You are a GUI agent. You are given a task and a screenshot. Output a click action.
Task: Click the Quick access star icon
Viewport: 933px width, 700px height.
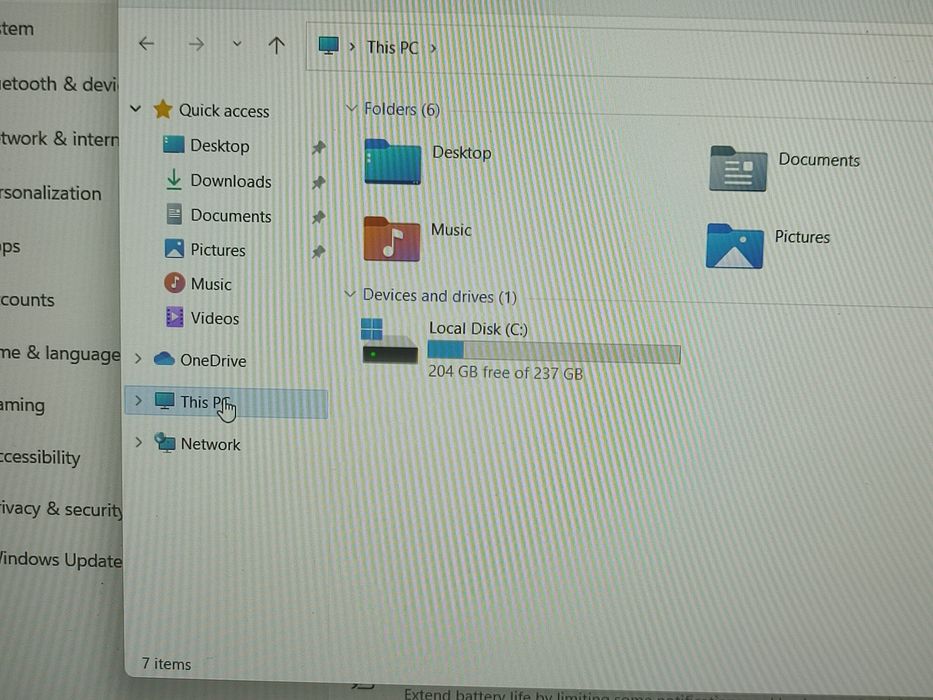coord(163,109)
